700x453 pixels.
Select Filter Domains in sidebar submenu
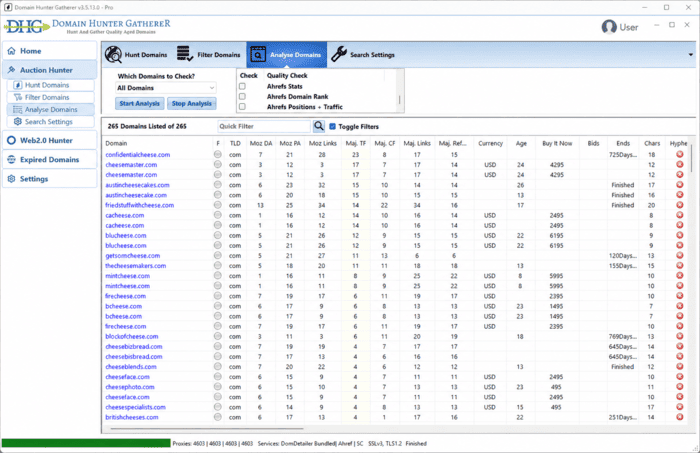(x=51, y=97)
